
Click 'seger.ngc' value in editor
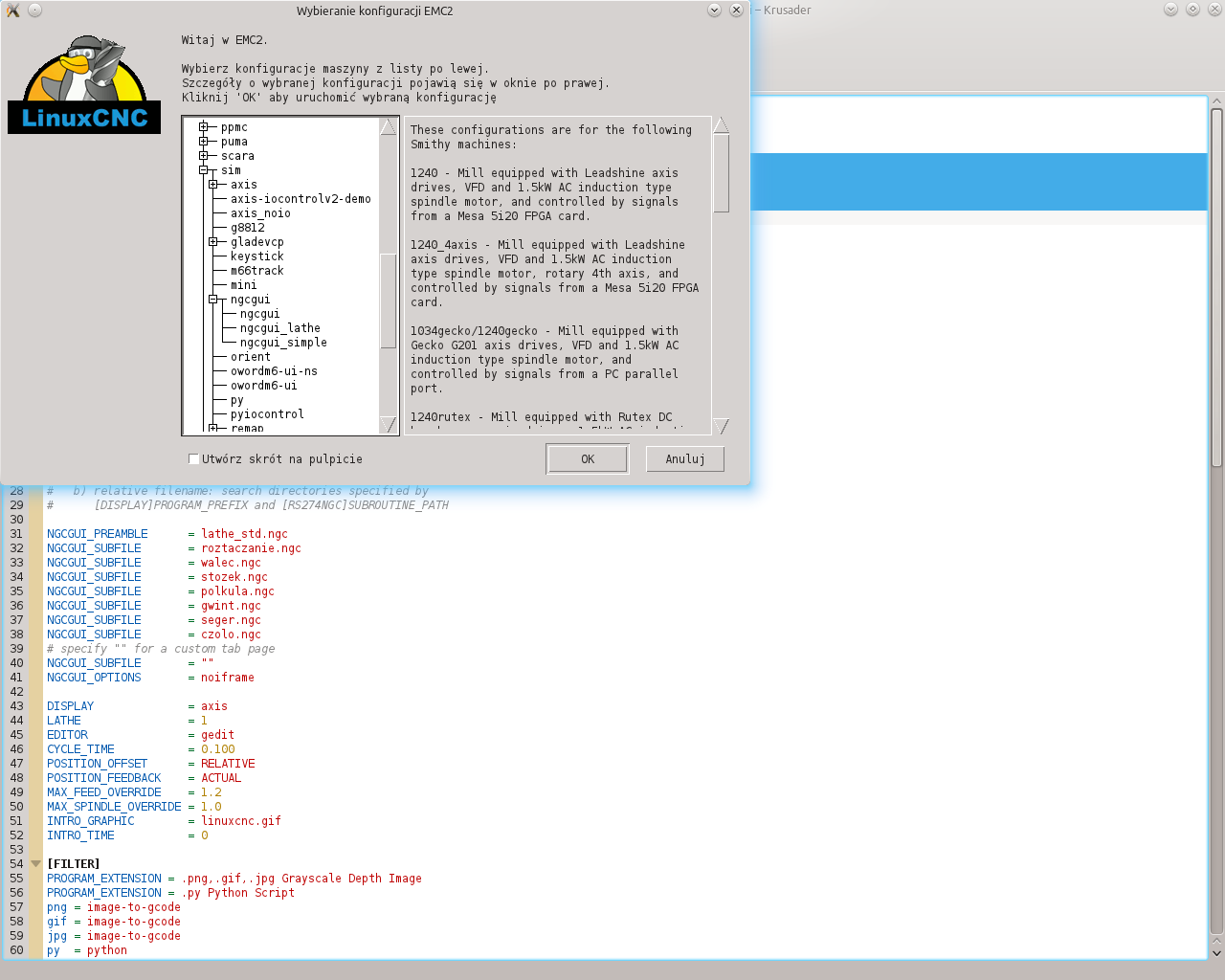(231, 620)
